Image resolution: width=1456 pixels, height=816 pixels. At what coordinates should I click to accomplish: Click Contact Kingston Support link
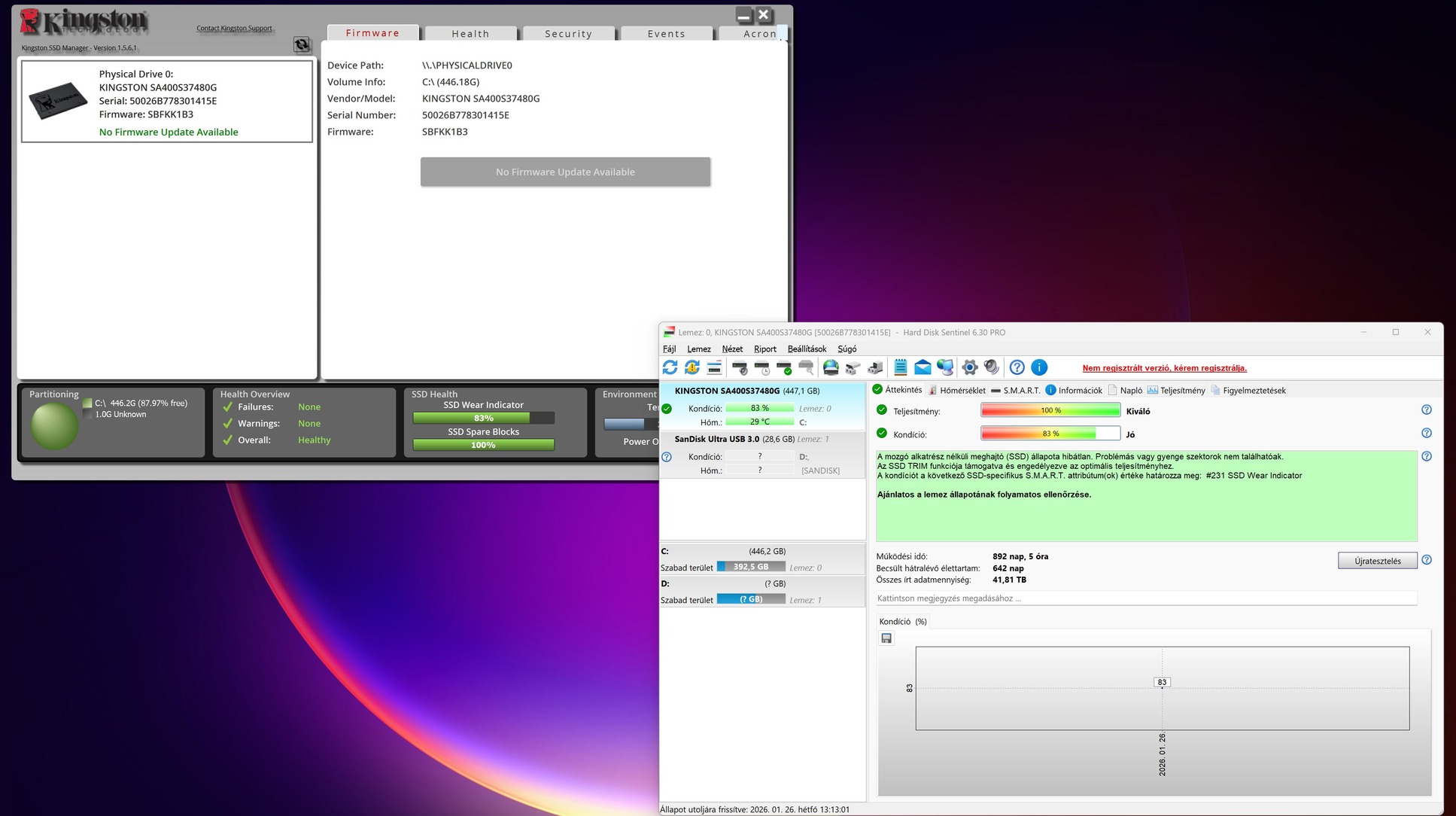[234, 29]
